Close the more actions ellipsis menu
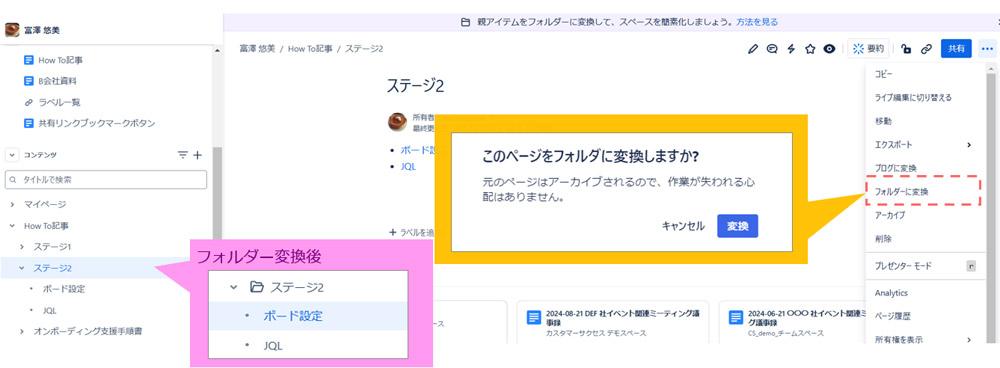This screenshot has height=368, width=1000. click(x=988, y=49)
